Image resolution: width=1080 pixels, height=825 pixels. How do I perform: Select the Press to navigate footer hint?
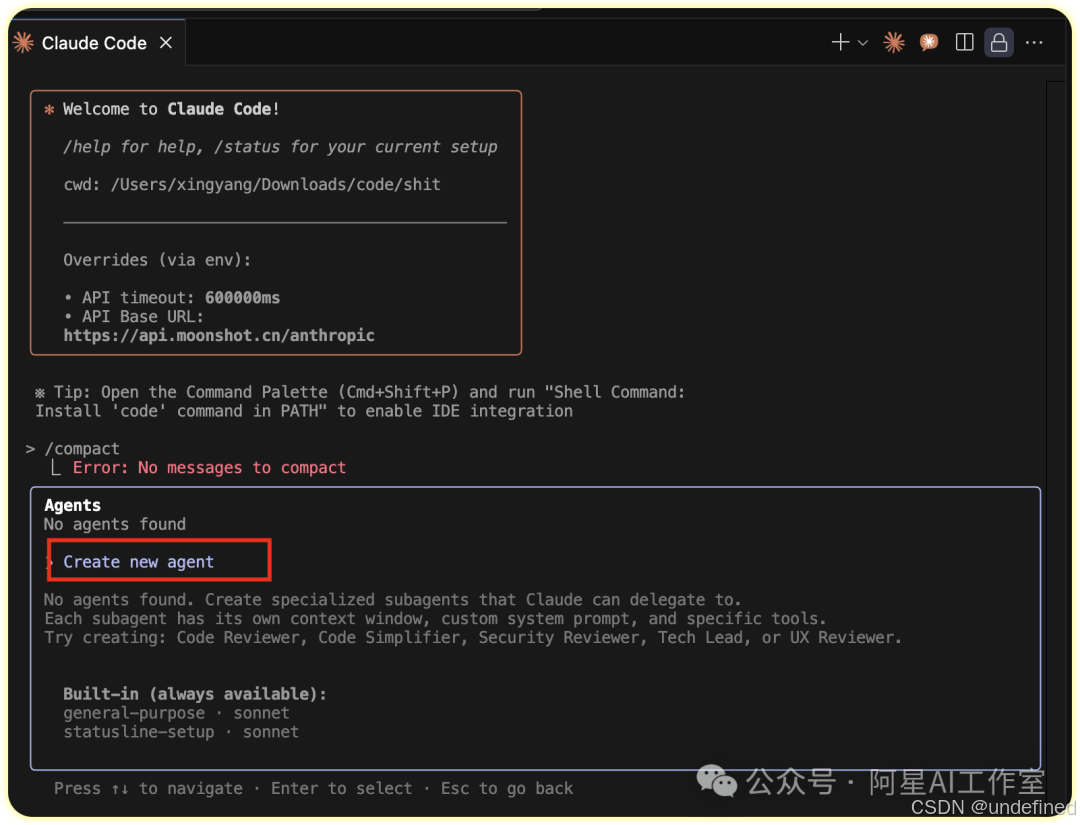tap(313, 789)
